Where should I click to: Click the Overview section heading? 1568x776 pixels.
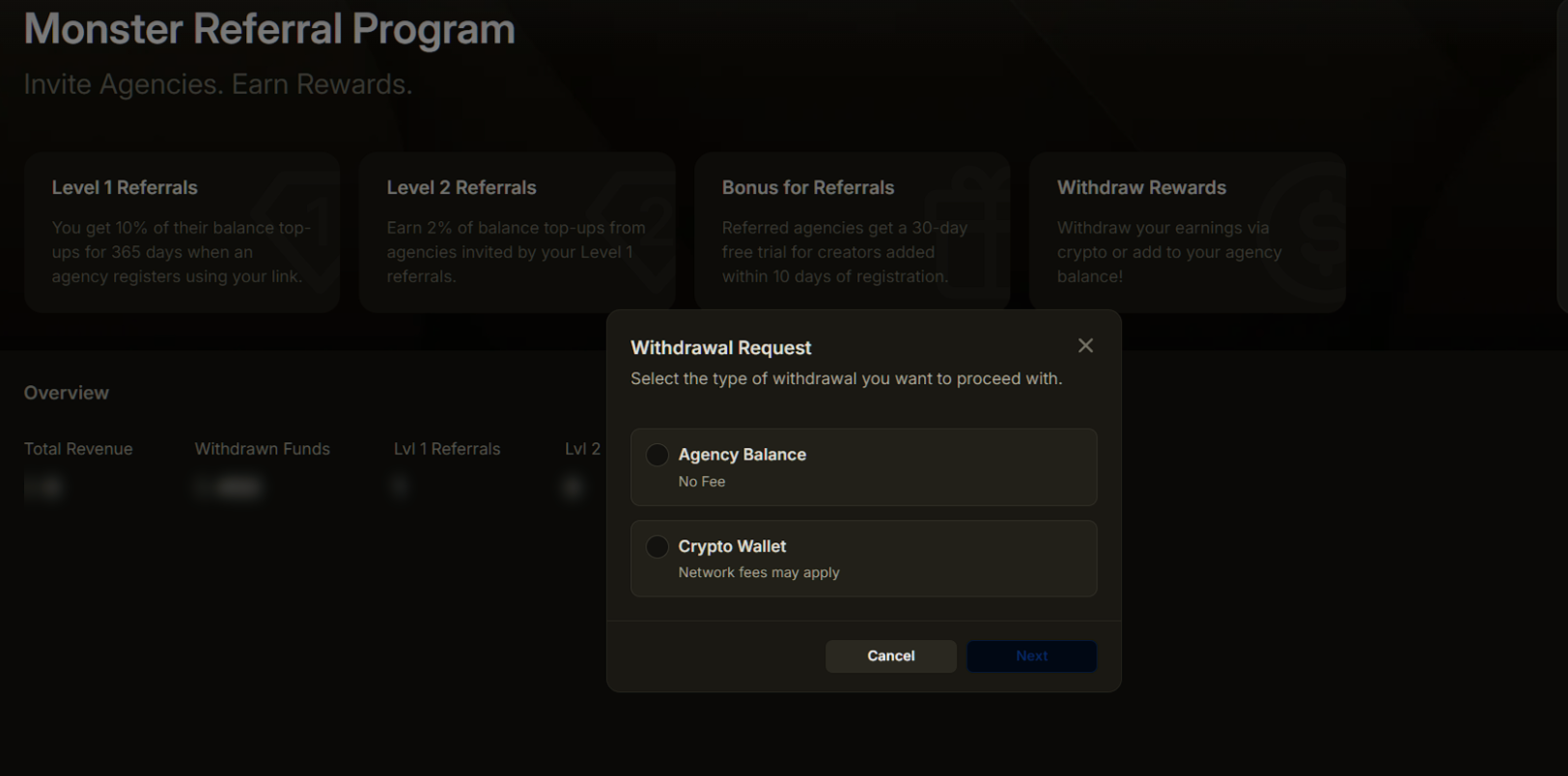[67, 393]
